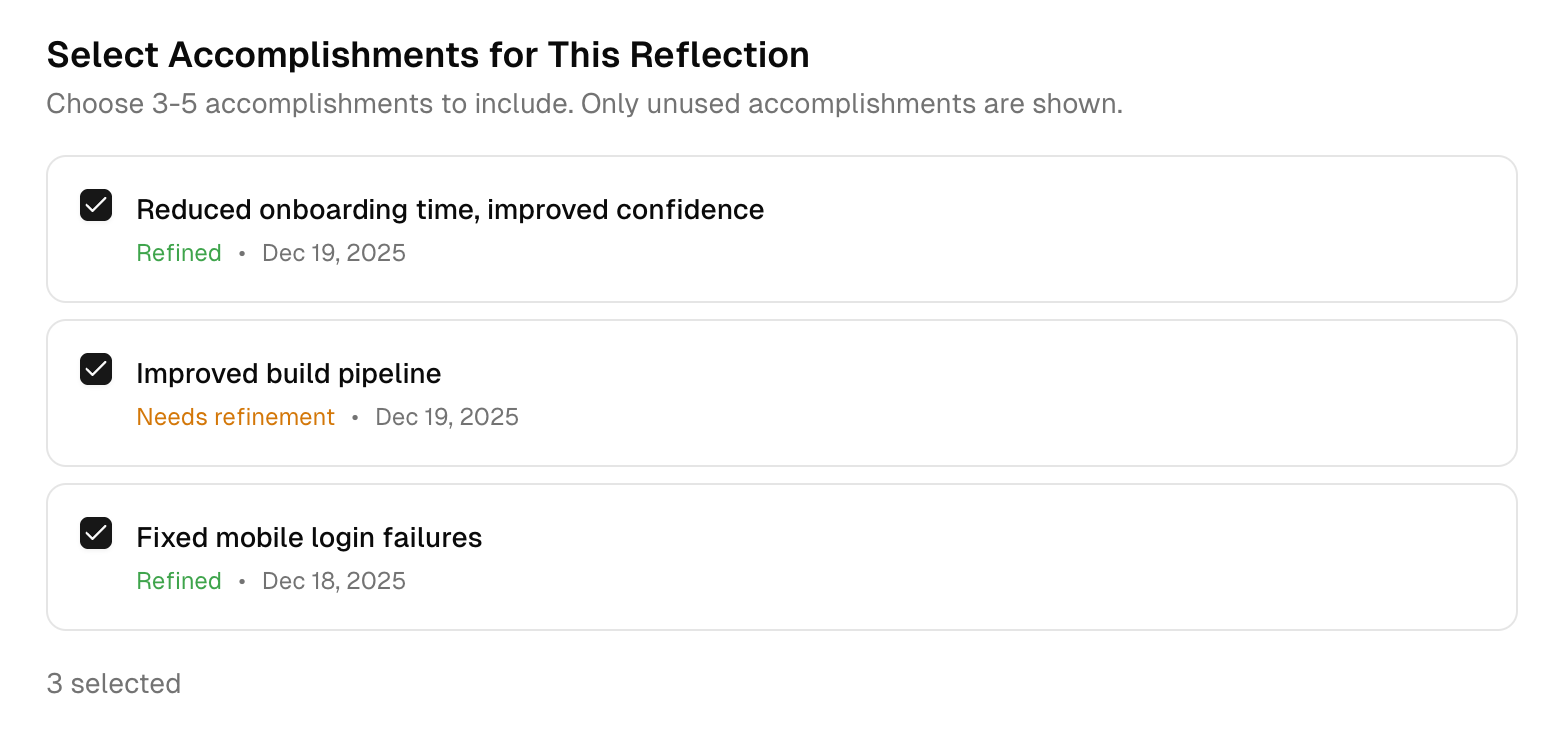Uncheck the Reduced onboarding time accomplishment checkbox
1563x736 pixels.
click(x=96, y=206)
